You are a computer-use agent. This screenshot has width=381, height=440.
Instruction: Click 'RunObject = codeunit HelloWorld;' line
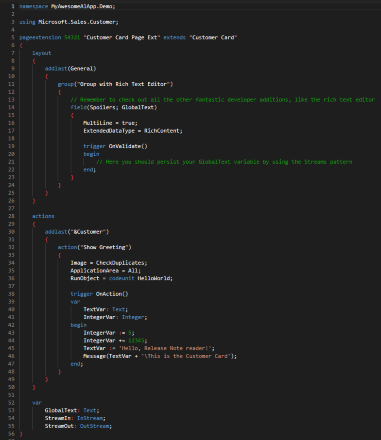point(122,278)
